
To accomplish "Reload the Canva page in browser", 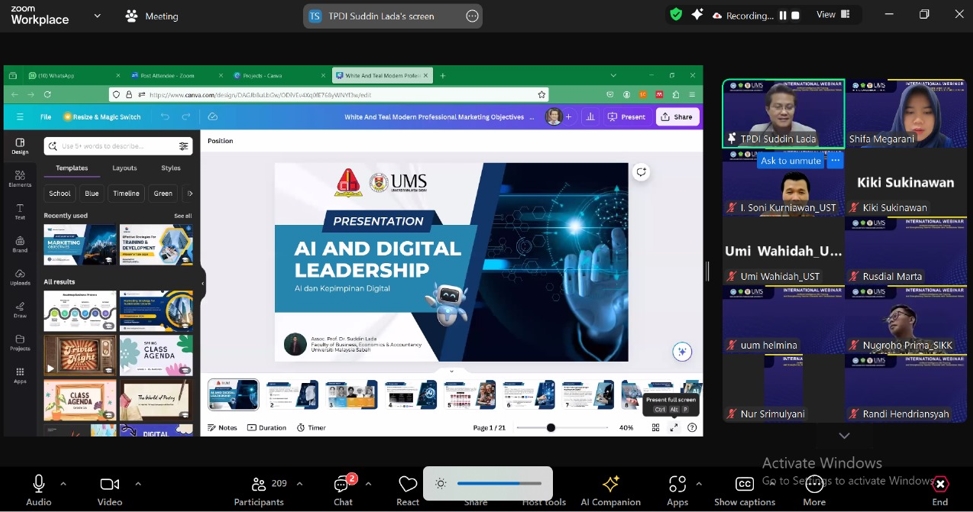I will [x=47, y=94].
